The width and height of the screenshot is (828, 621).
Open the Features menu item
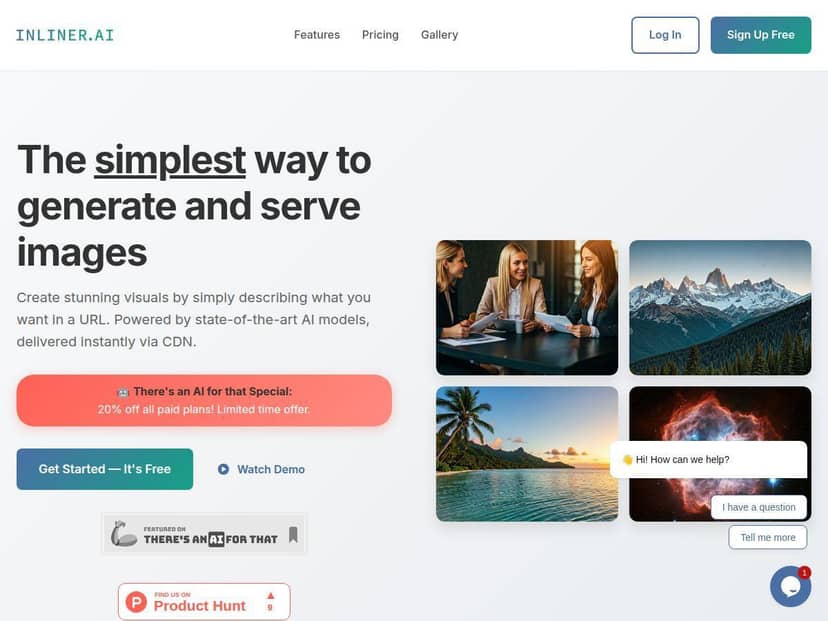pyautogui.click(x=317, y=35)
